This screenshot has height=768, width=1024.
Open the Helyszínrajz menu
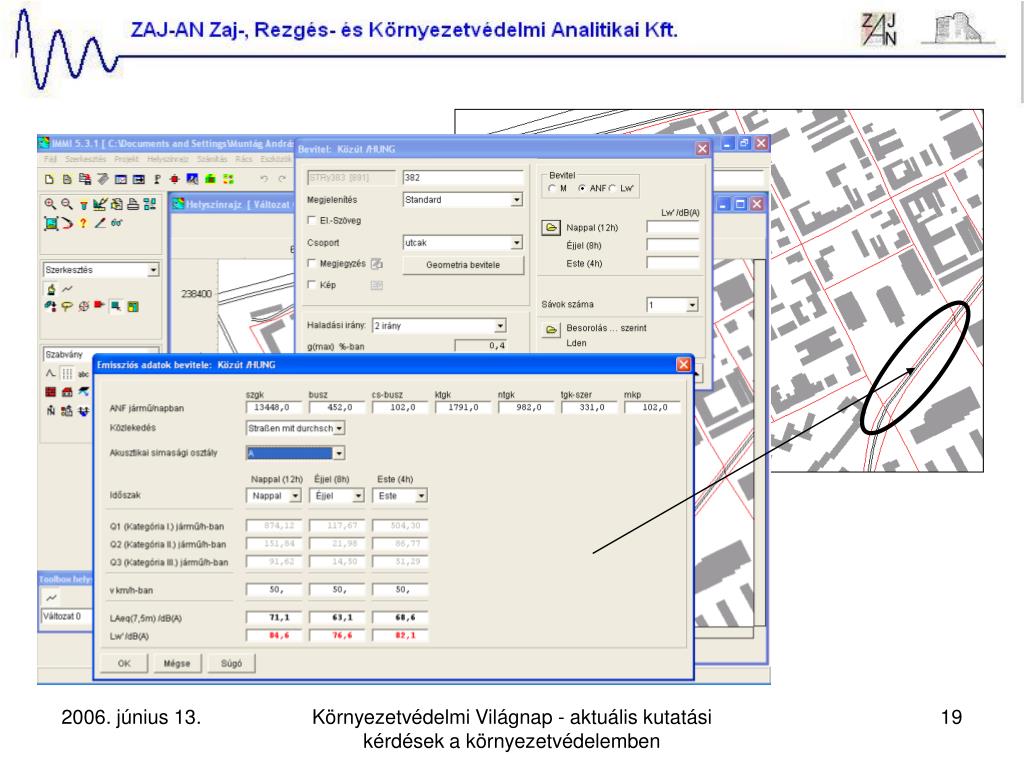167,159
